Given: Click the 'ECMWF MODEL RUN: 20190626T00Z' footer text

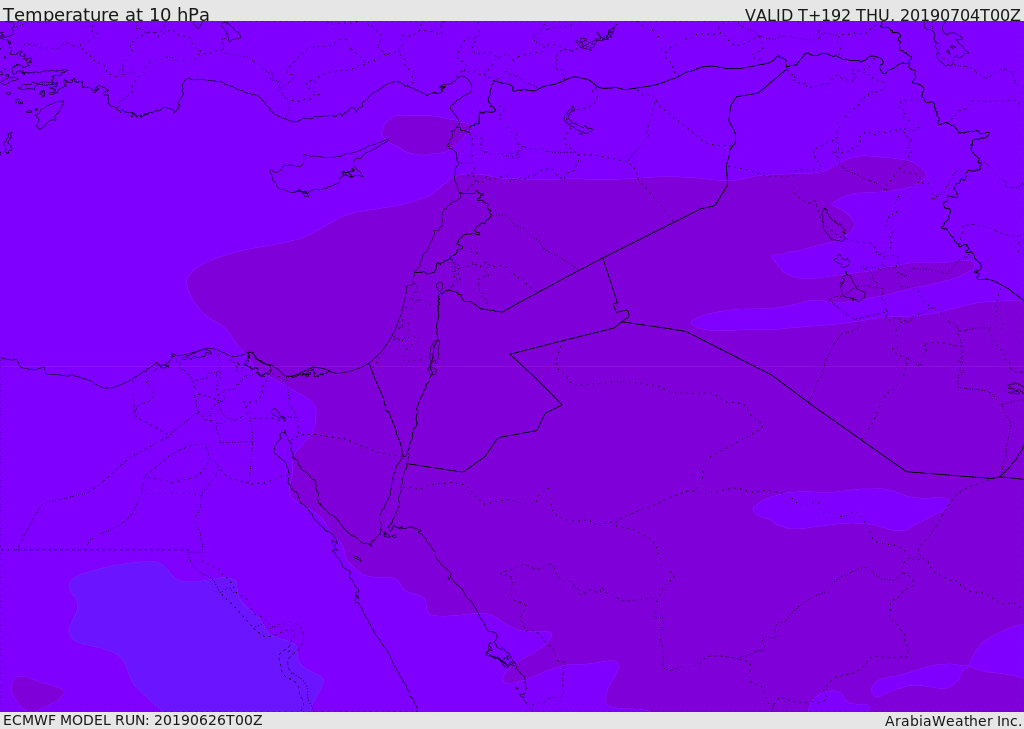Looking at the screenshot, I should pos(133,720).
